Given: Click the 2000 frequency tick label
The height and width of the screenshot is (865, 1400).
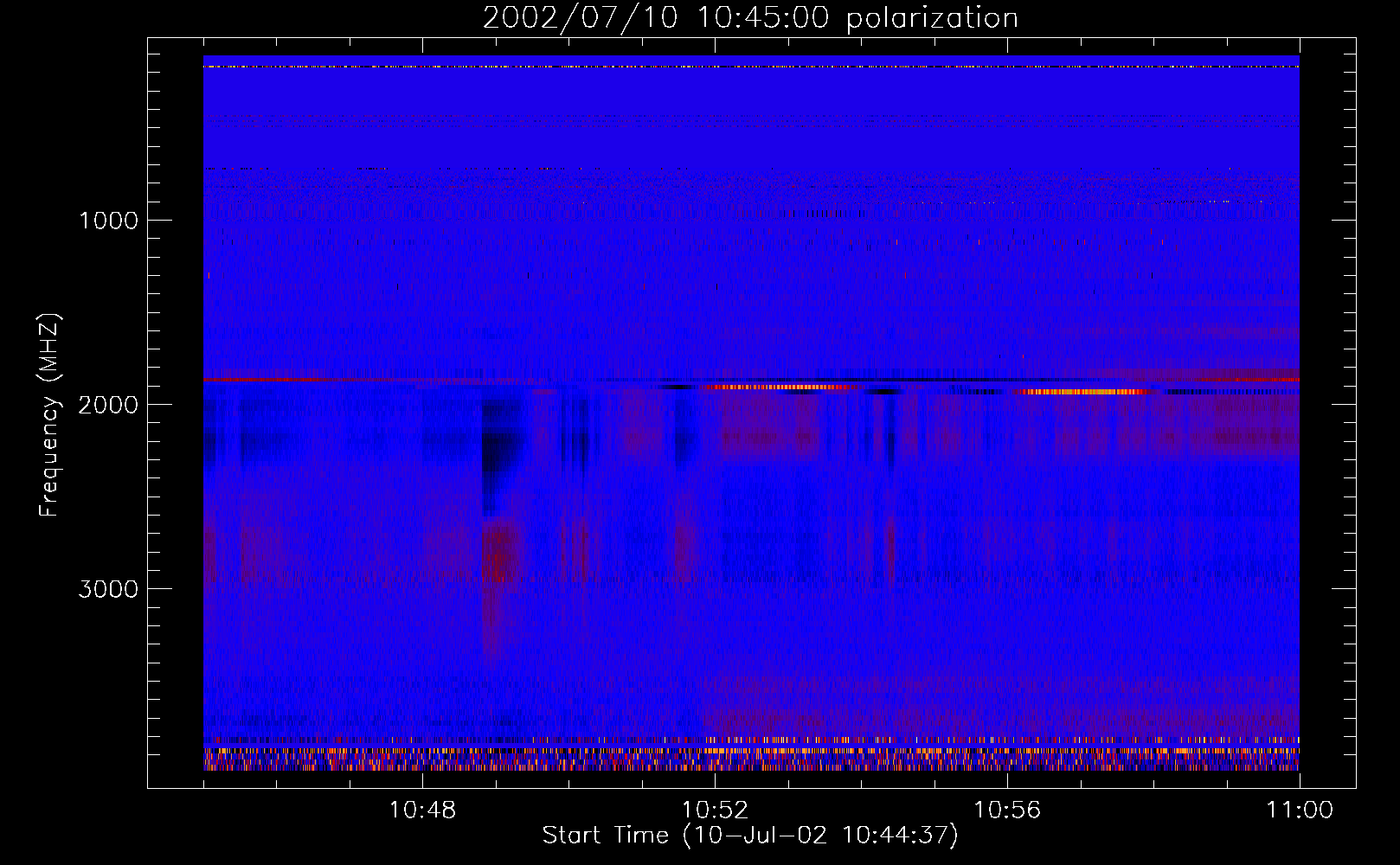Looking at the screenshot, I should pyautogui.click(x=108, y=405).
